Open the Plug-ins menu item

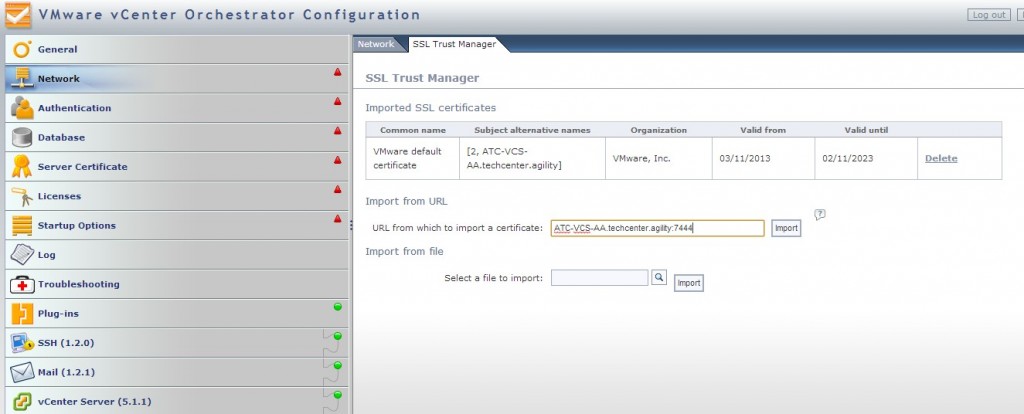[x=176, y=314]
